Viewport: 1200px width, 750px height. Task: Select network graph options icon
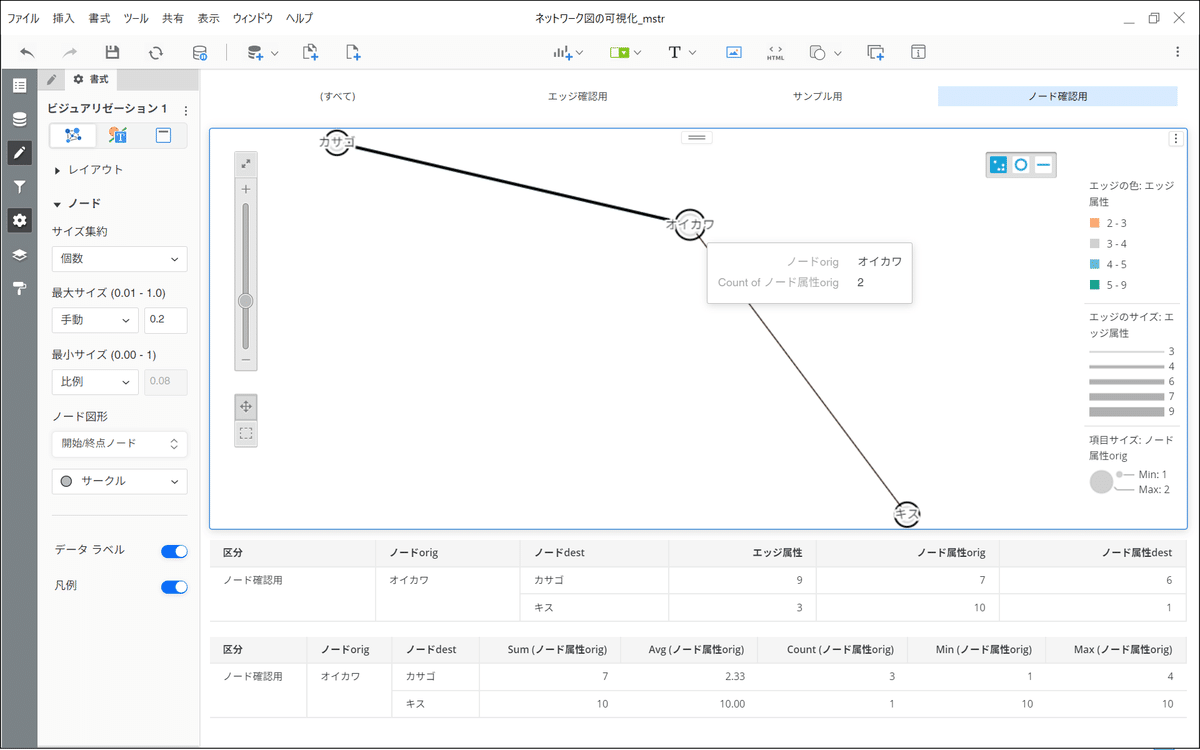pos(73,135)
